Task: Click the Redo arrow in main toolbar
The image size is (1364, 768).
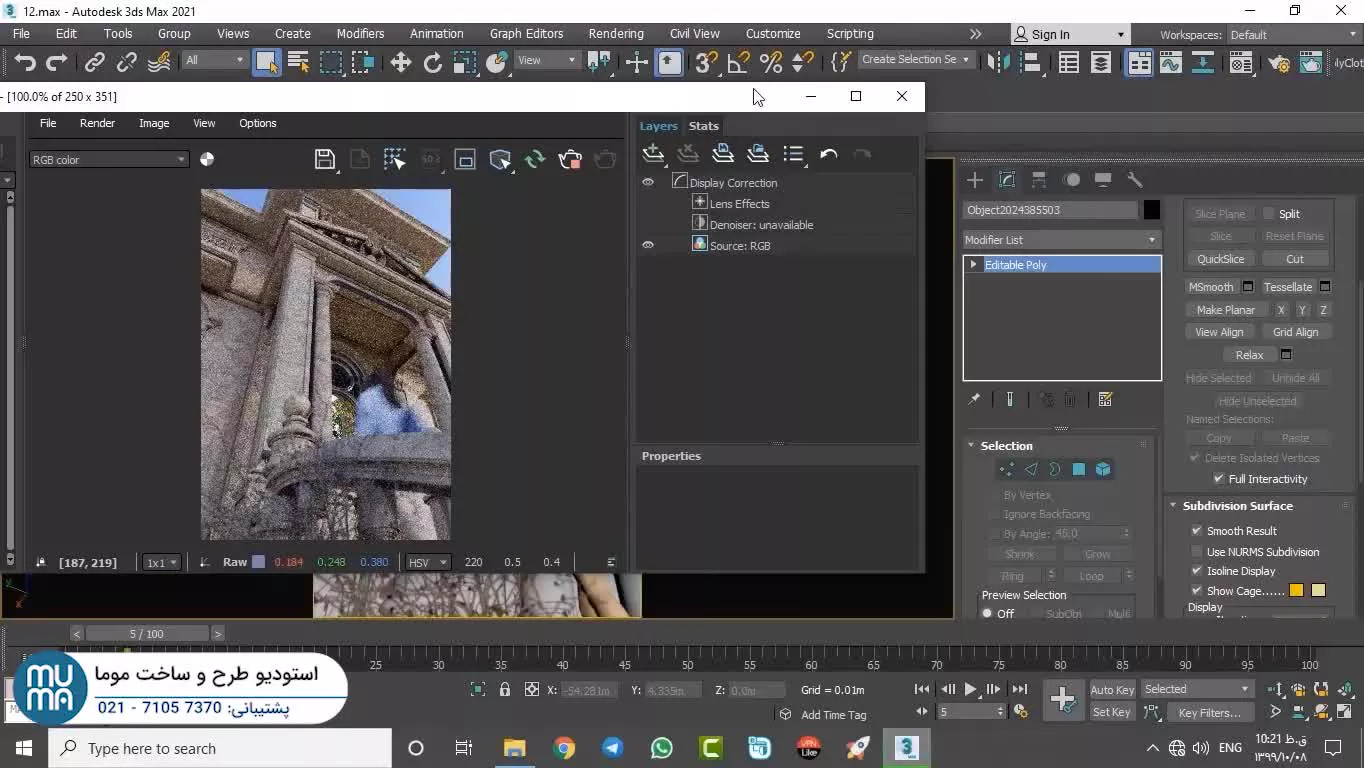Action: (57, 63)
